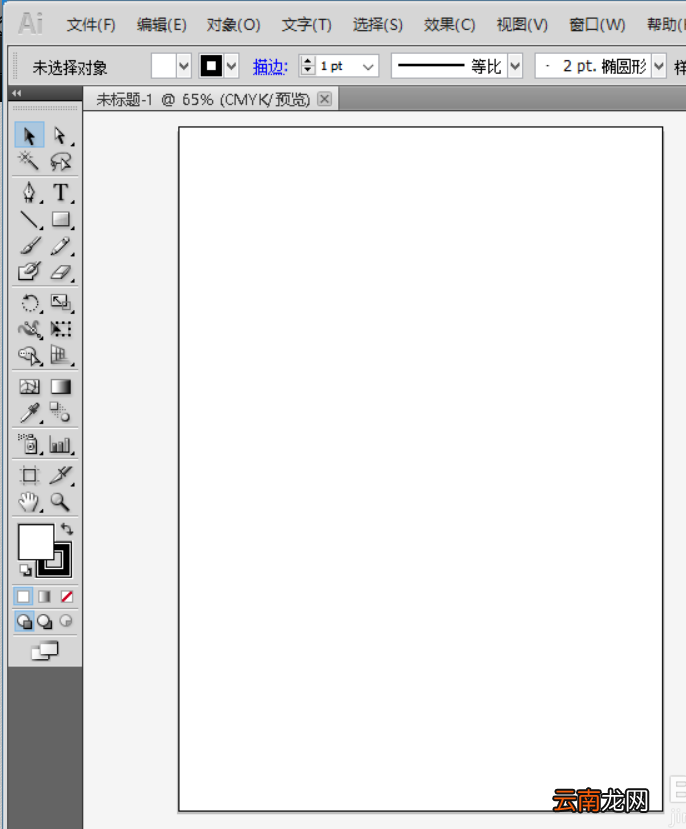Select the Paintbrush tool
Image resolution: width=686 pixels, height=829 pixels.
(x=29, y=245)
